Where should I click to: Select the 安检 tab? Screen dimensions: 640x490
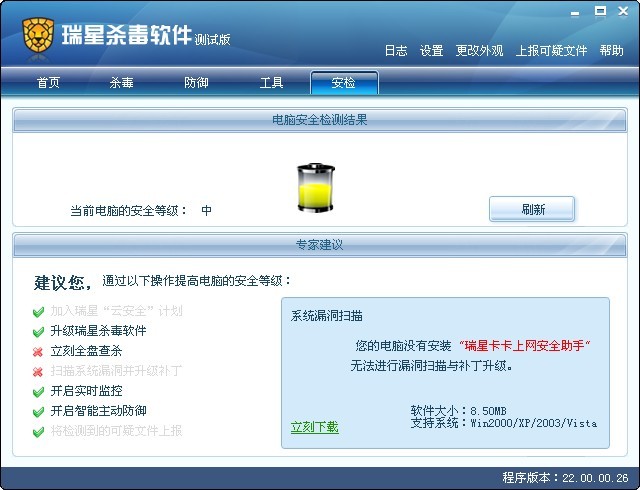pos(344,83)
